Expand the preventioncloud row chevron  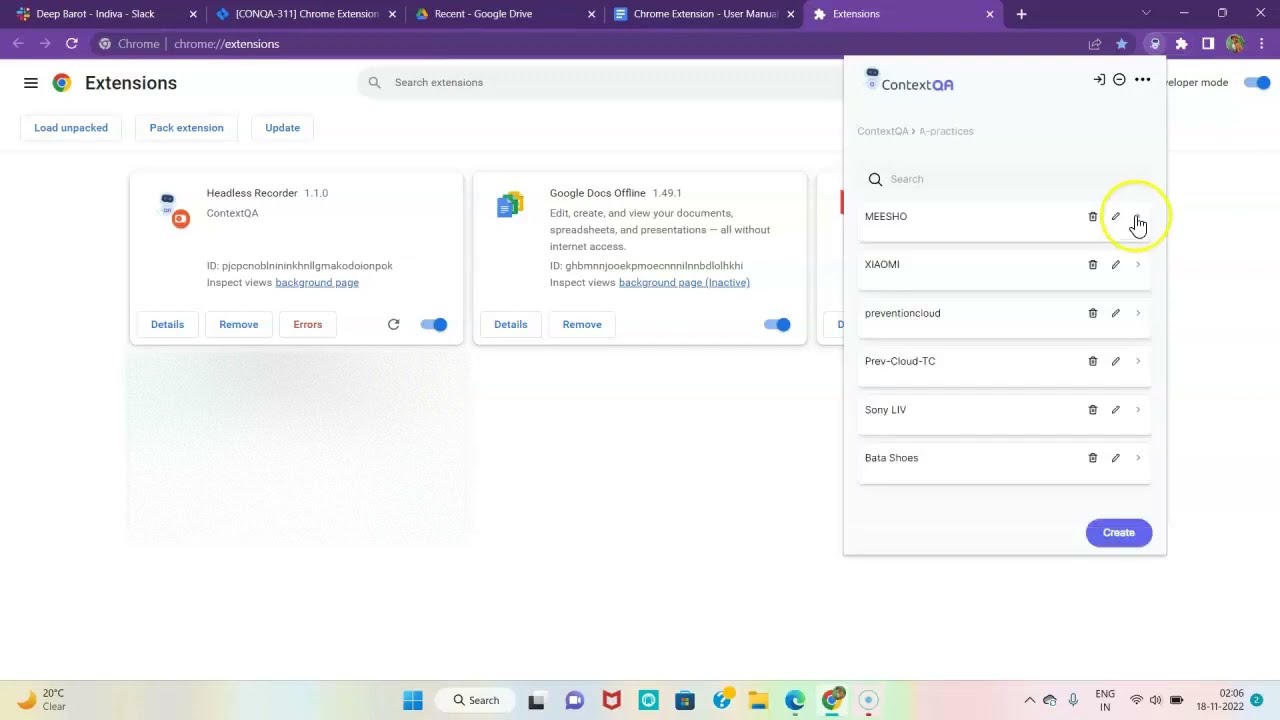click(1138, 313)
